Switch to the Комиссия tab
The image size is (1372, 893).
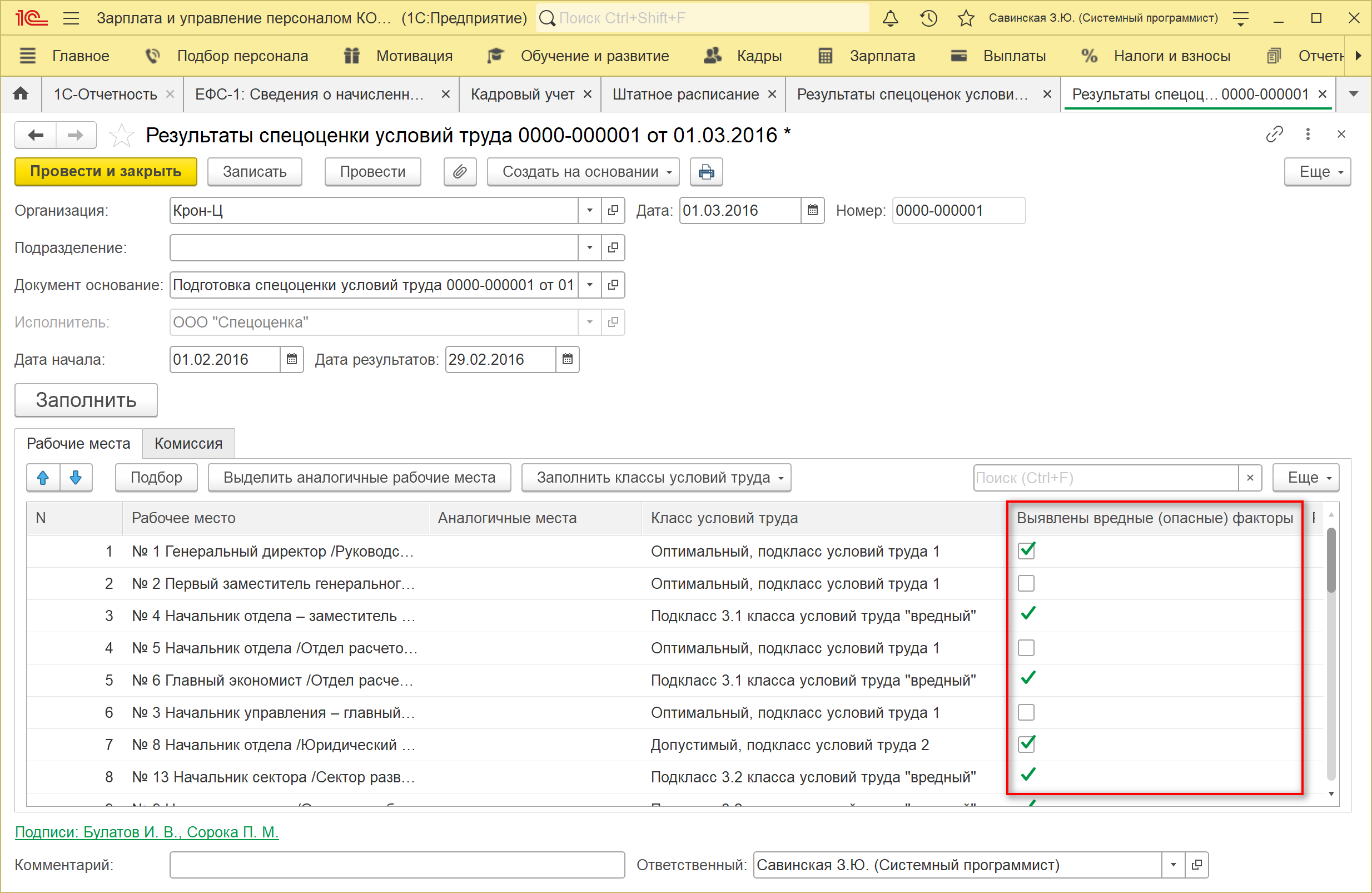click(188, 443)
